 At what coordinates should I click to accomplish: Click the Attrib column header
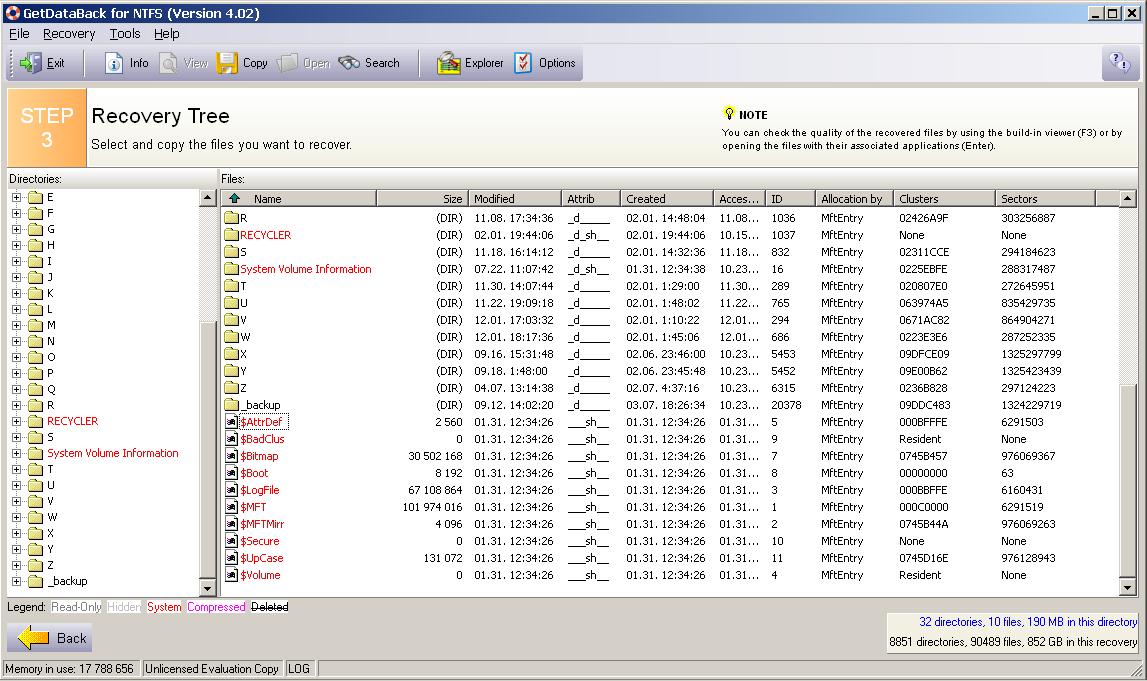[x=590, y=198]
